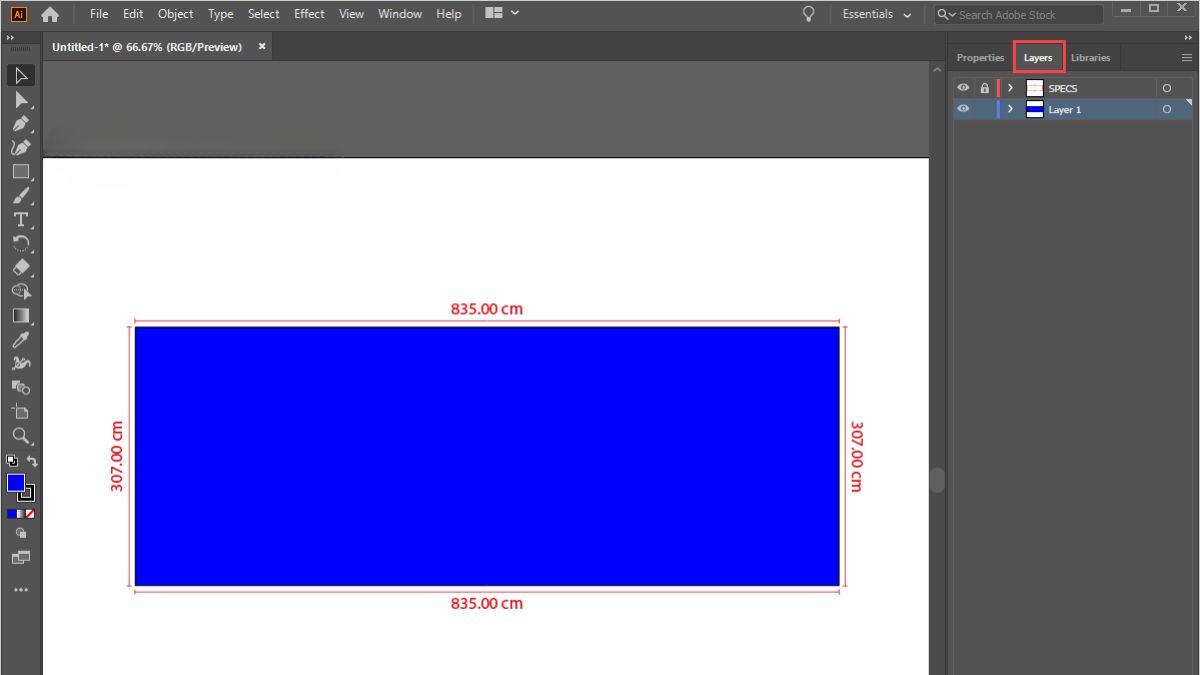Click the blue rectangle on artboard
The height and width of the screenshot is (675, 1200).
point(487,456)
